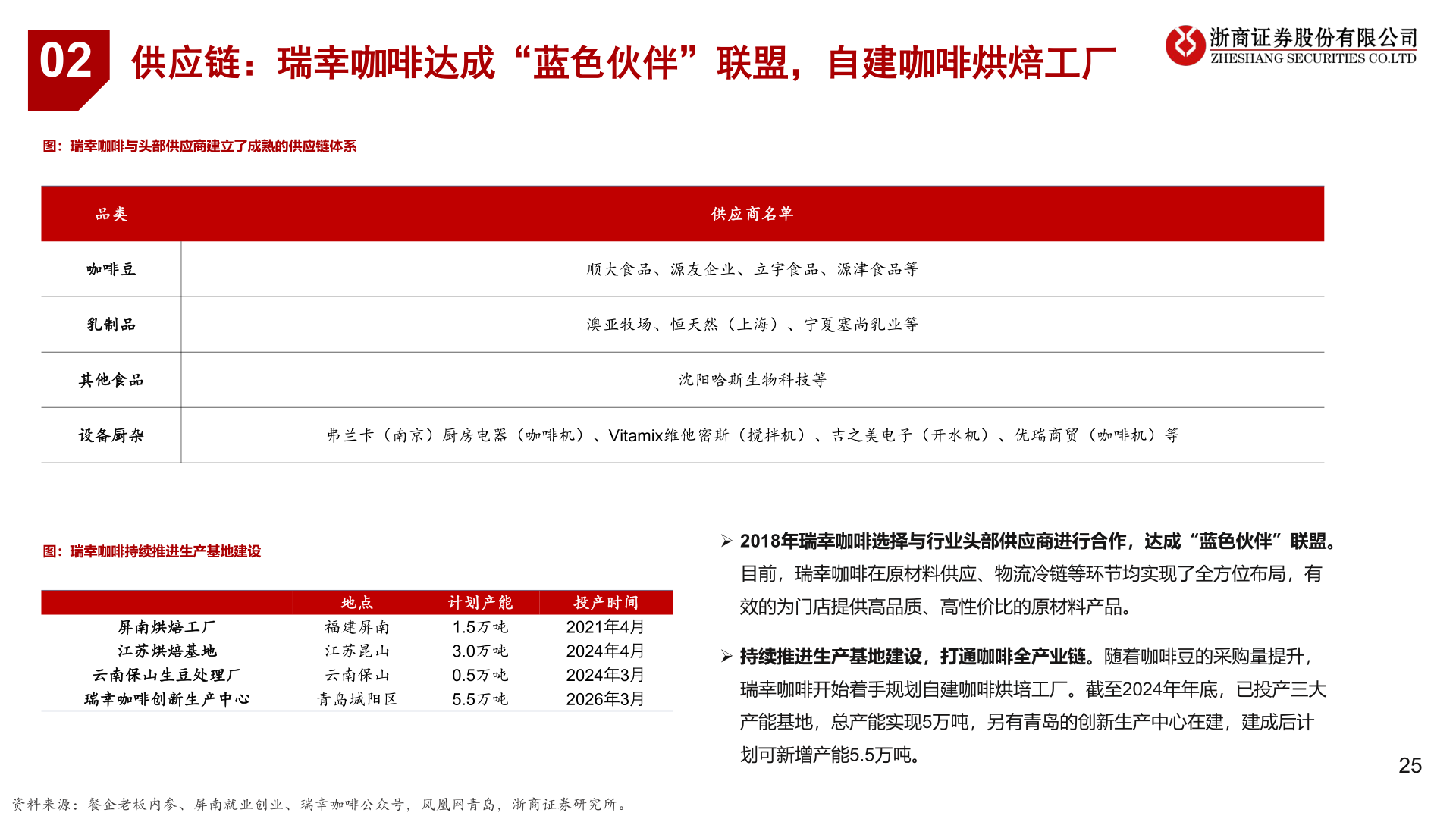
Task: Select the row label "江苏烘焙基地"
Action: tap(167, 651)
